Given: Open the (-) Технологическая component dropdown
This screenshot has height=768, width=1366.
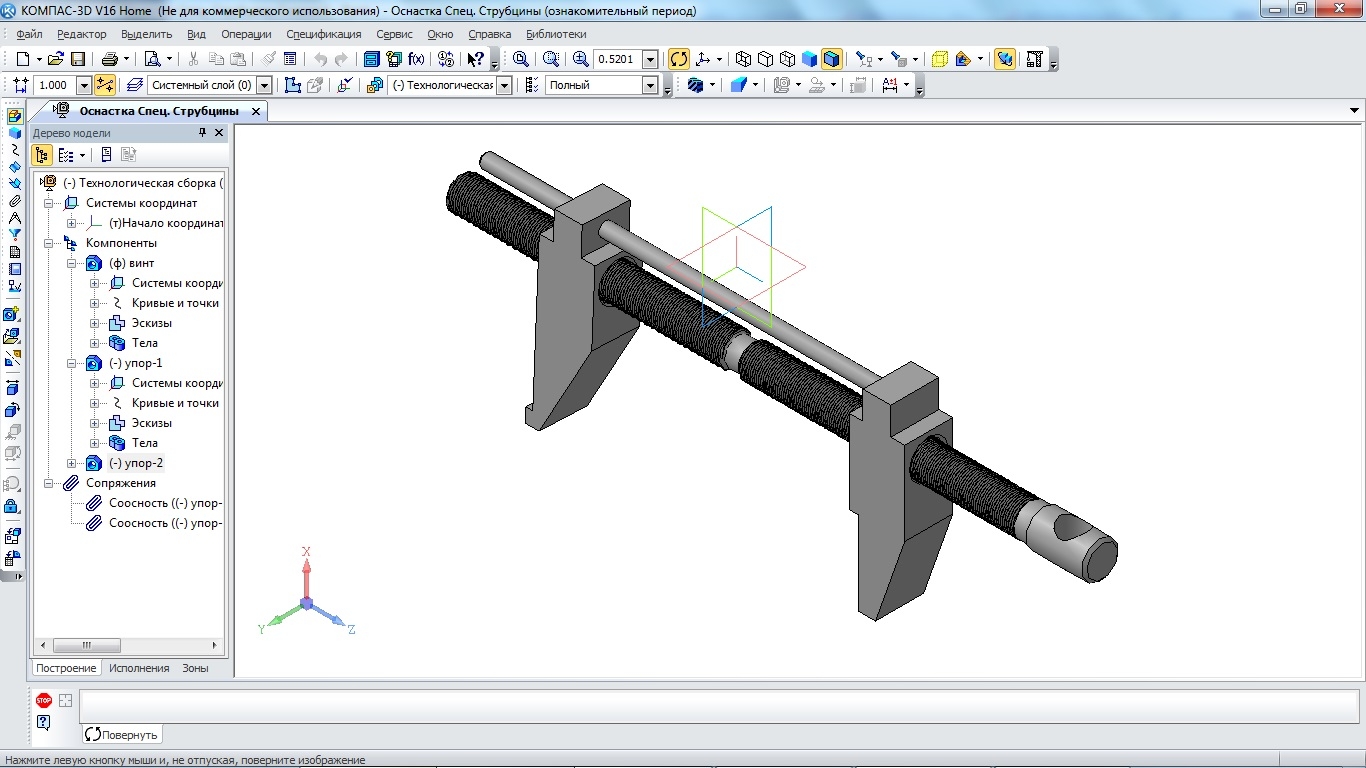Looking at the screenshot, I should [x=504, y=85].
